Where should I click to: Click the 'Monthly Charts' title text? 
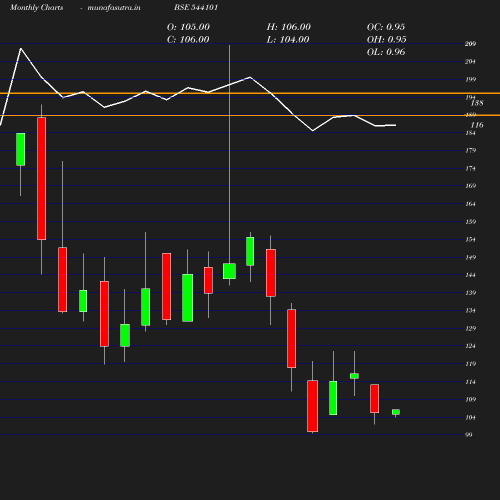point(37,8)
